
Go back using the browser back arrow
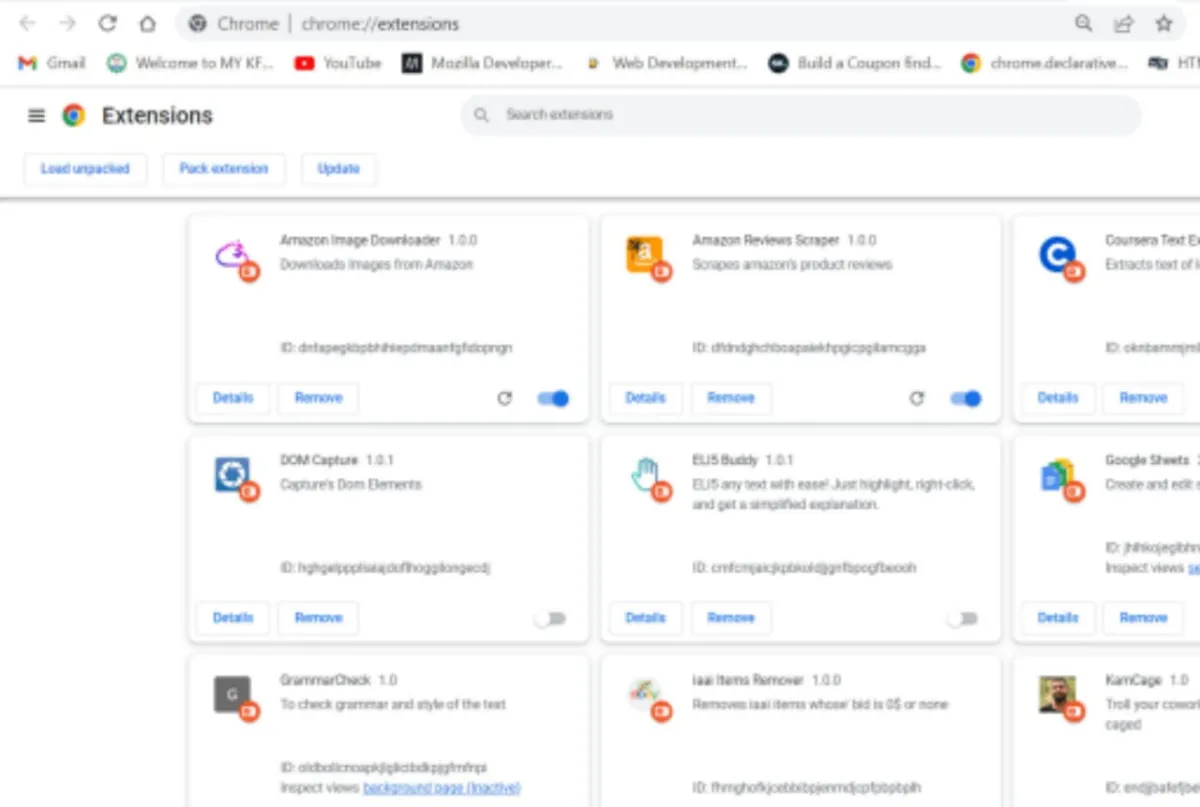28,23
